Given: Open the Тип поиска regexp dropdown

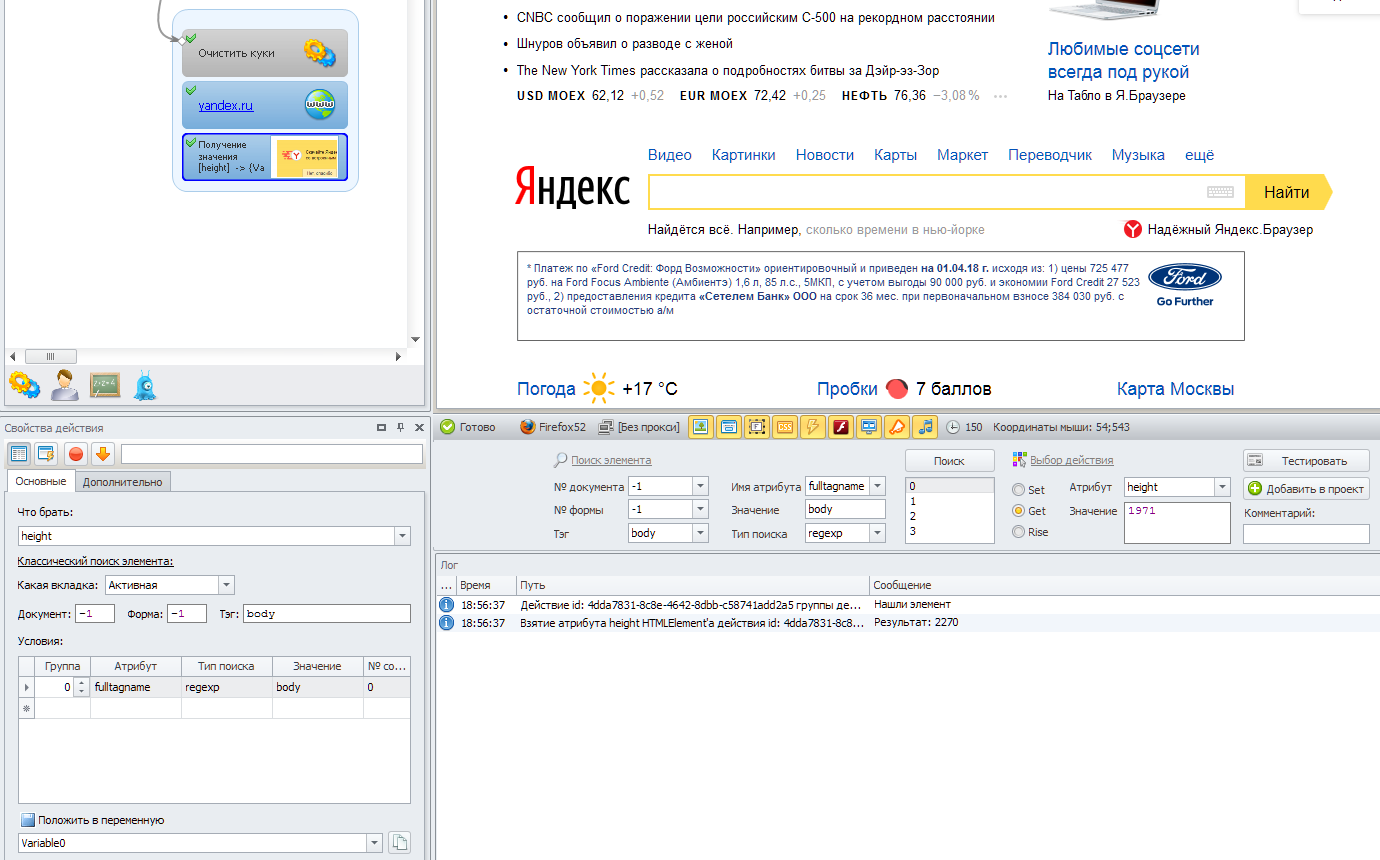Looking at the screenshot, I should point(877,533).
